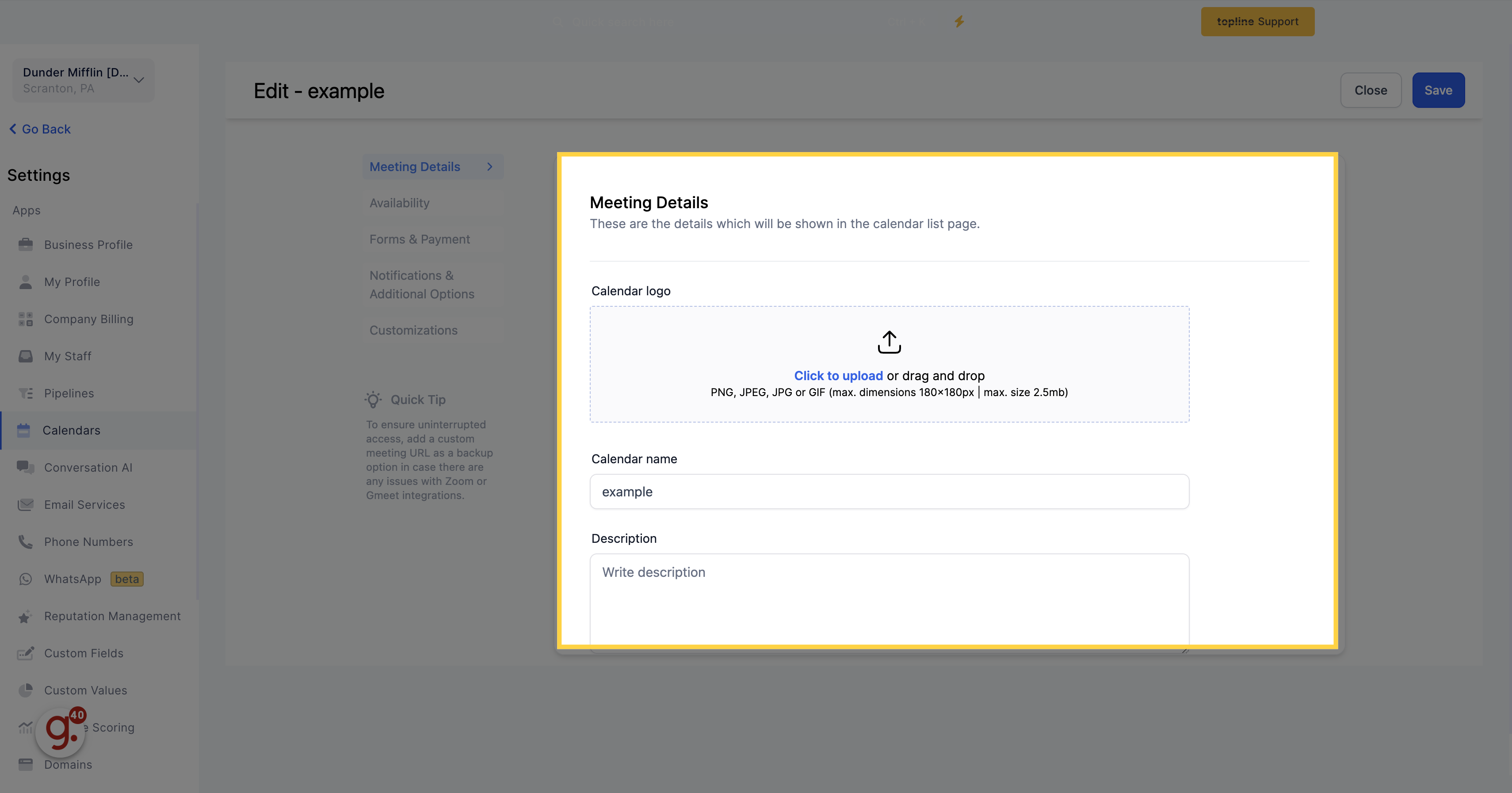Click the WhatsApp beta label dropdown
1512x793 pixels.
click(x=127, y=578)
